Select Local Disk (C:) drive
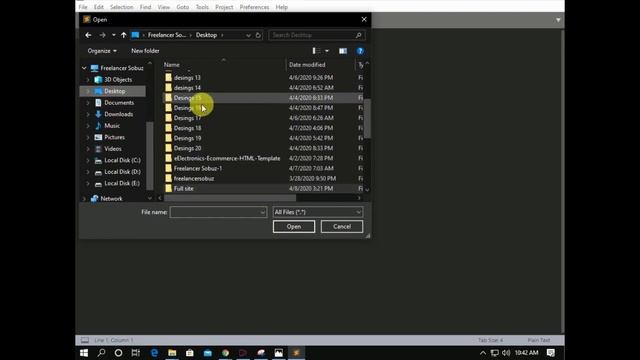640x360 pixels. coord(122,160)
